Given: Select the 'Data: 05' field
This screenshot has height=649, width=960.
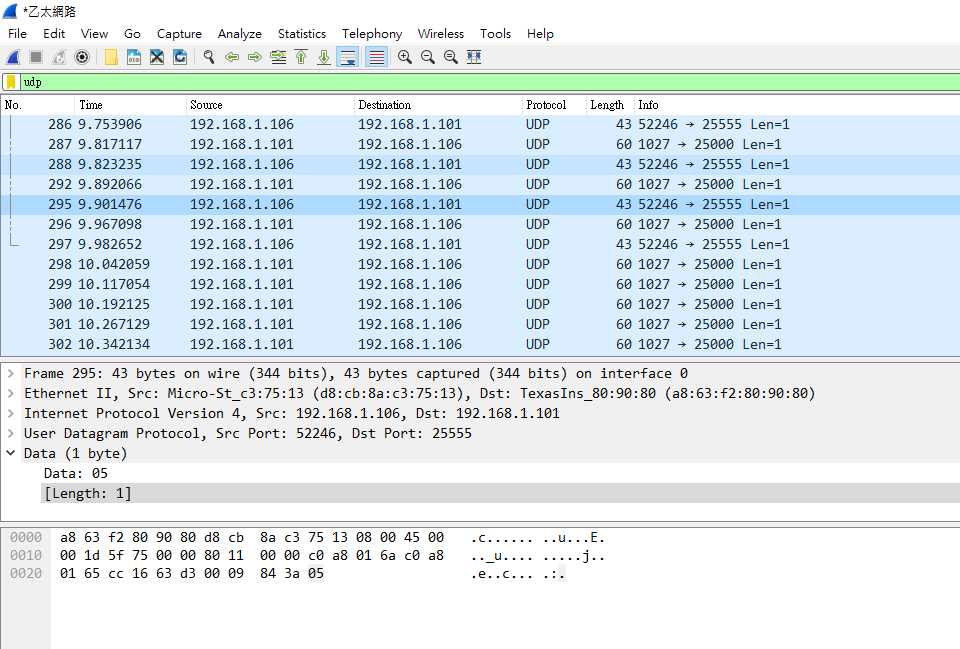Looking at the screenshot, I should 75,473.
